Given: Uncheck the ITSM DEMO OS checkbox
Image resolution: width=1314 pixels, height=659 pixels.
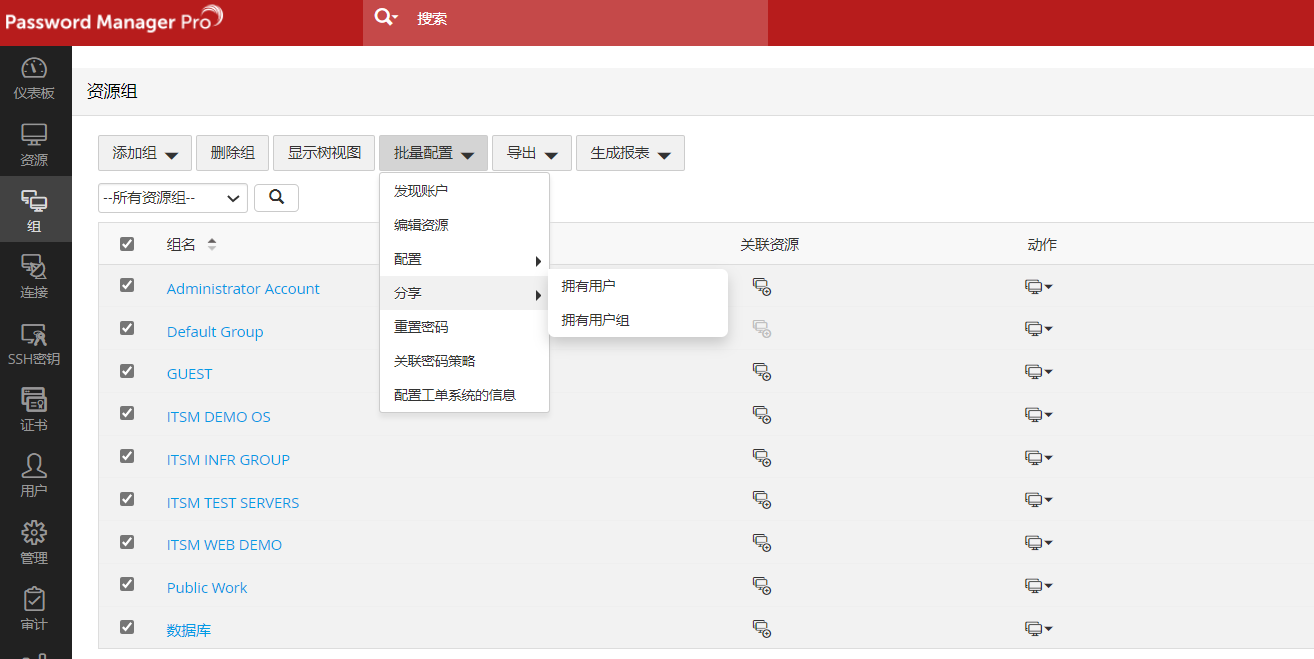Looking at the screenshot, I should pos(127,413).
